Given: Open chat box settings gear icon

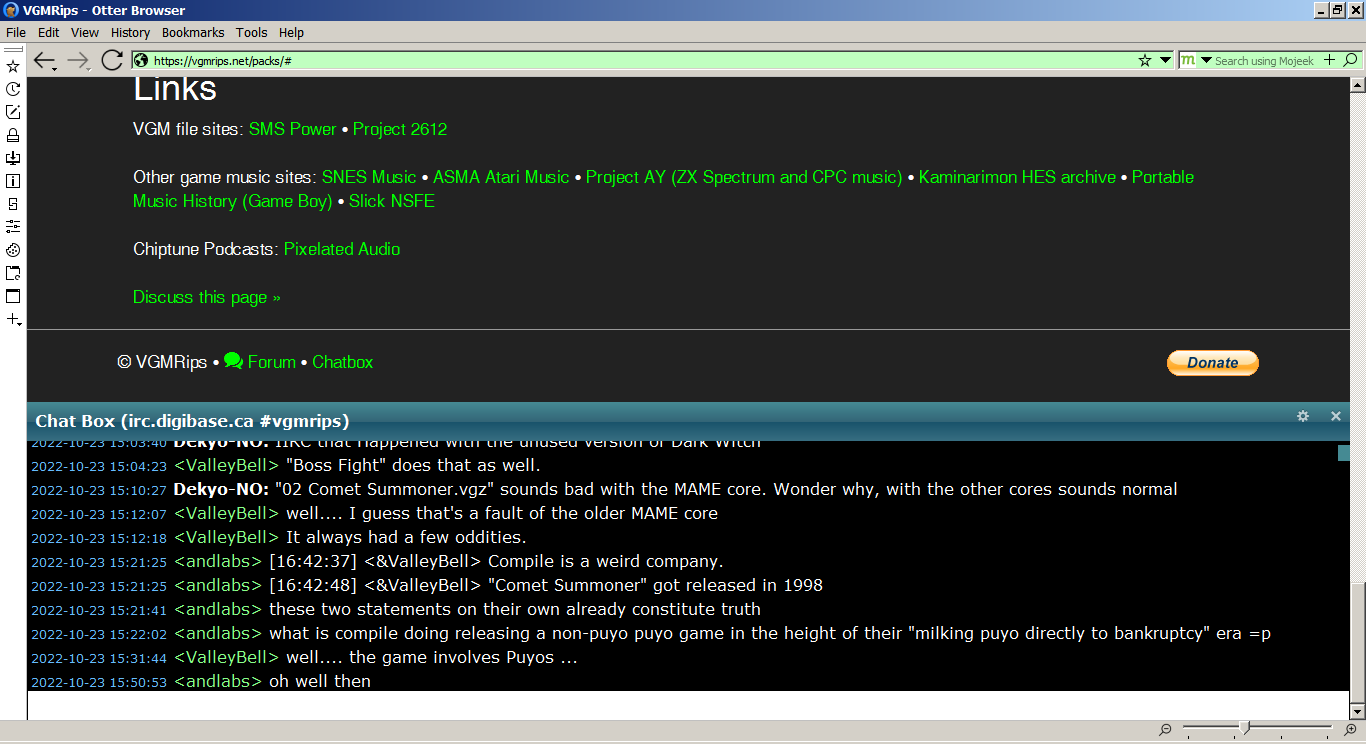Looking at the screenshot, I should coord(1303,416).
